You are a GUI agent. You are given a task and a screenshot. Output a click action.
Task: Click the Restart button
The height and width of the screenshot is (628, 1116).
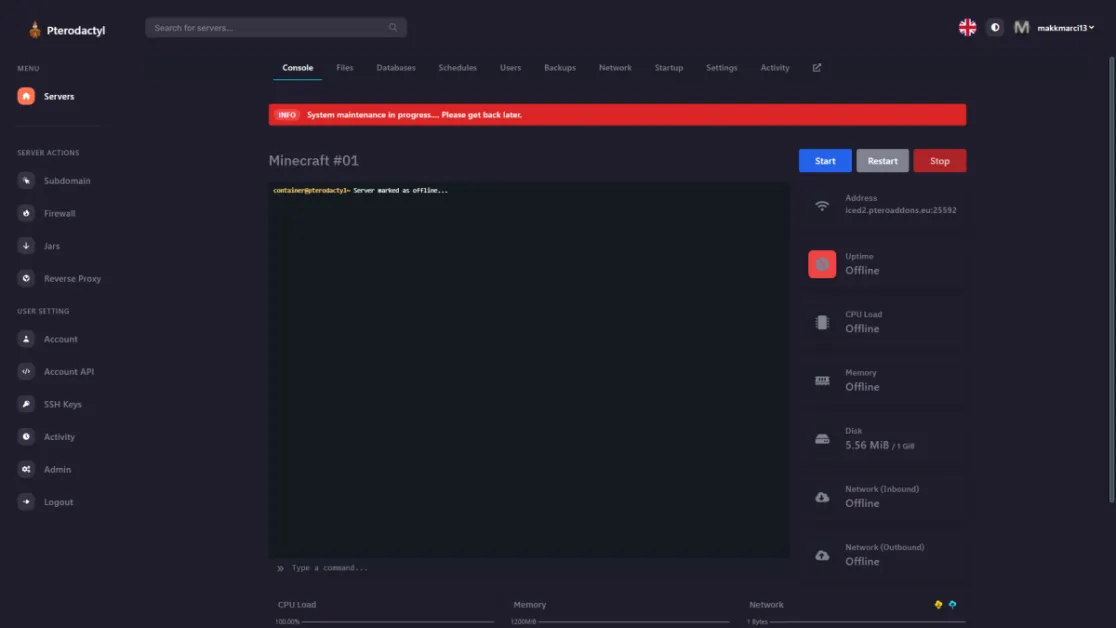coord(883,161)
